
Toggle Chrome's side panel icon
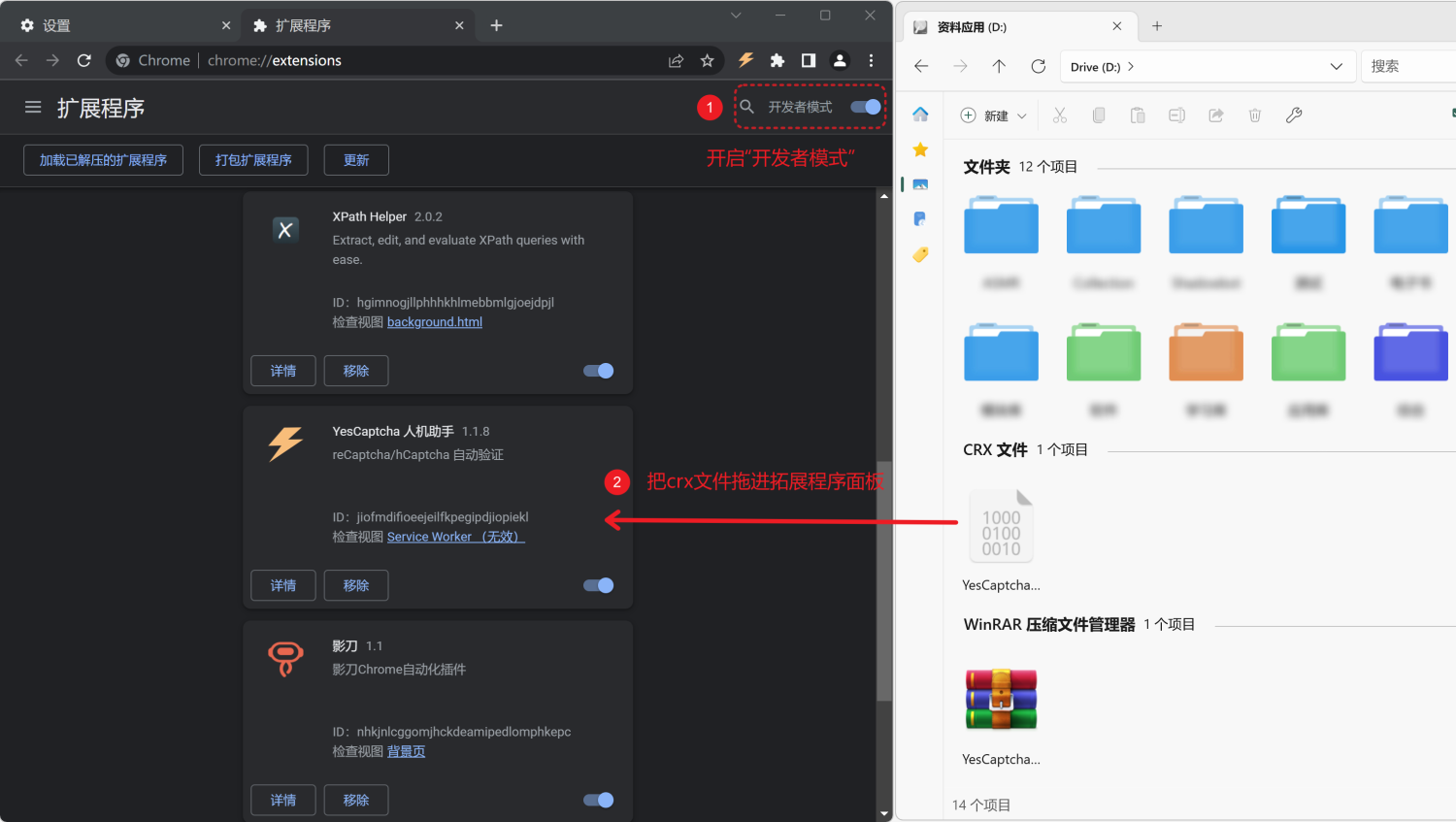pyautogui.click(x=809, y=60)
